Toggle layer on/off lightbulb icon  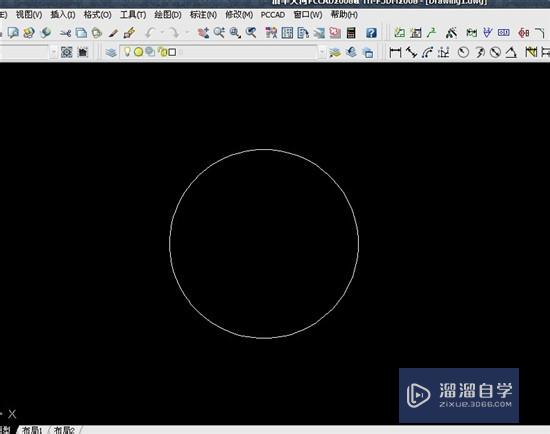tap(127, 52)
